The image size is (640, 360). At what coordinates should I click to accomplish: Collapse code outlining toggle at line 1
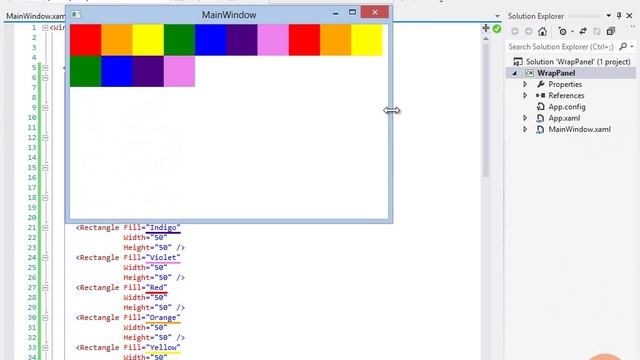click(45, 28)
